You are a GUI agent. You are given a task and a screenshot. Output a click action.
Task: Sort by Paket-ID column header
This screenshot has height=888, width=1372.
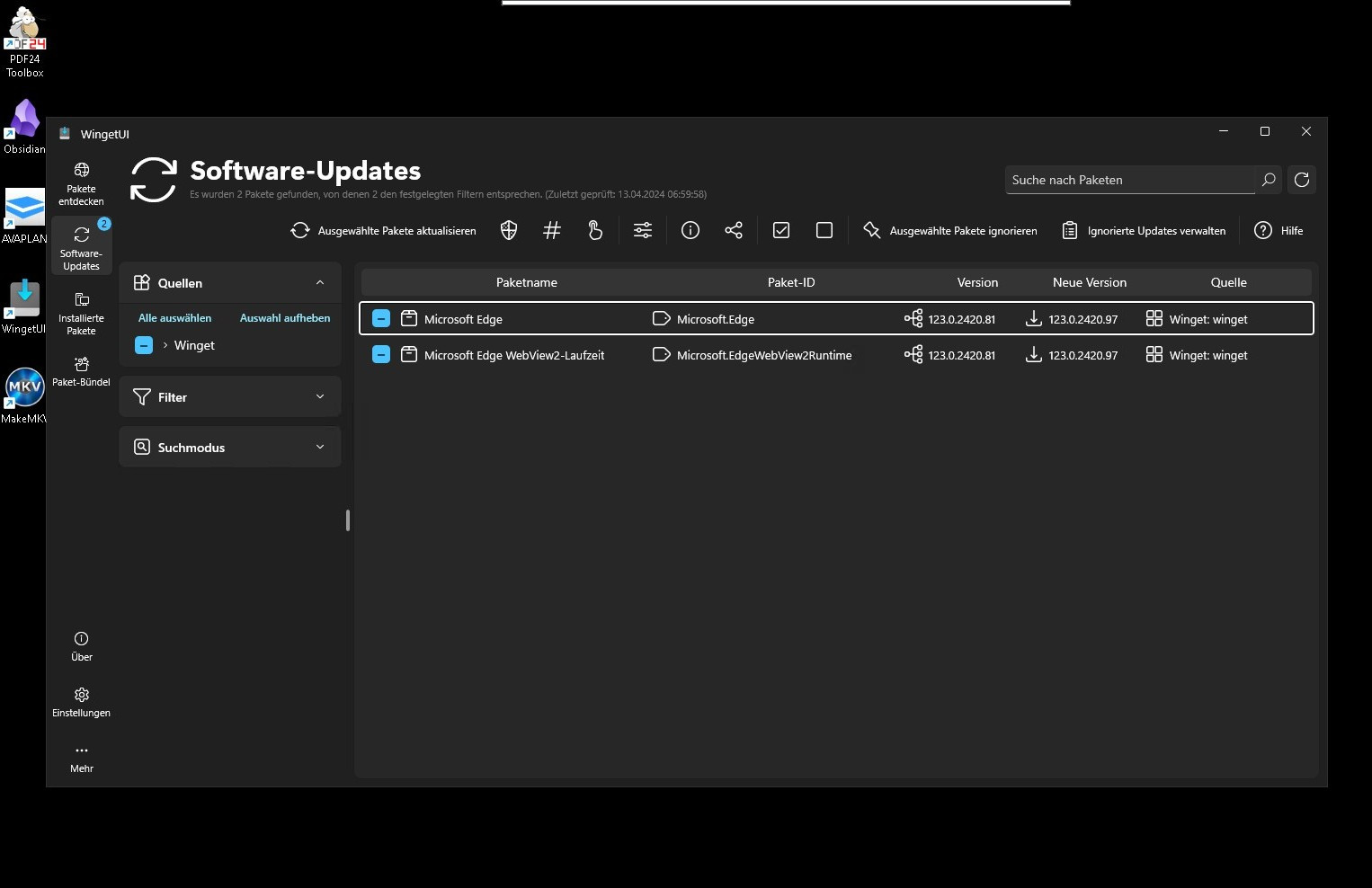[791, 282]
